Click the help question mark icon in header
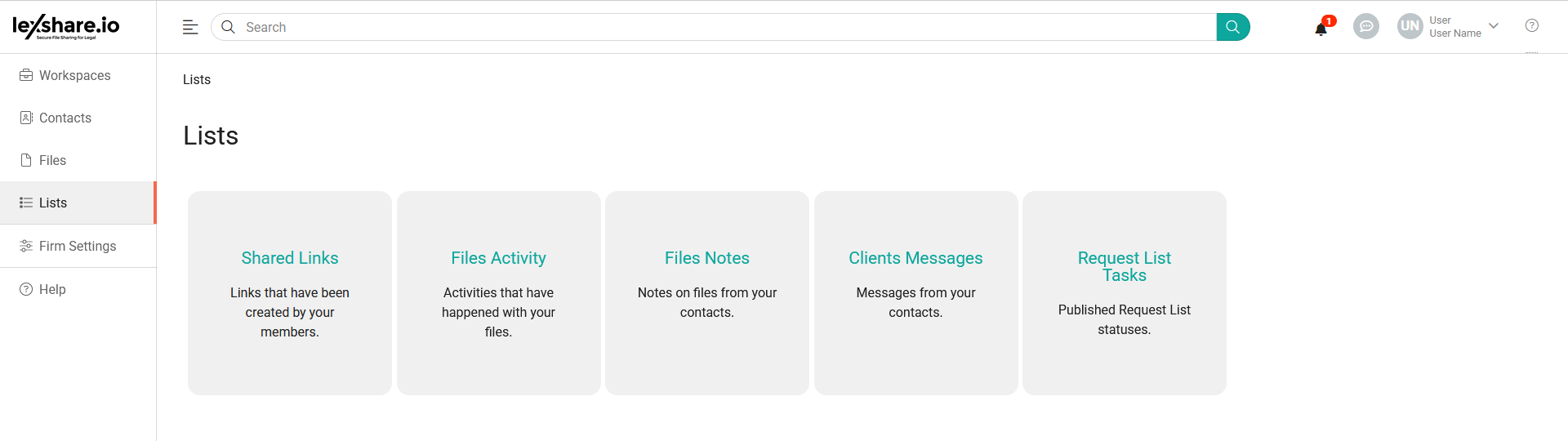The image size is (1568, 441). point(1531,26)
